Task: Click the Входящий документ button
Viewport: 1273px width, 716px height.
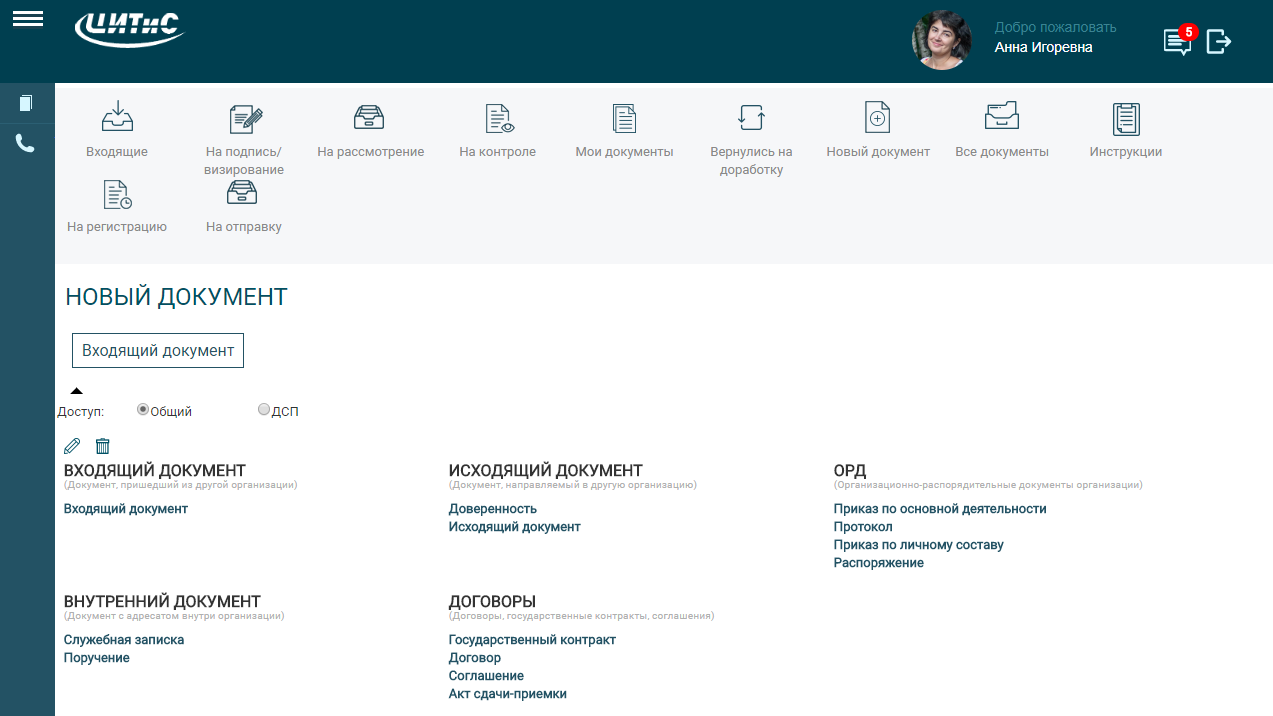Action: pyautogui.click(x=158, y=351)
